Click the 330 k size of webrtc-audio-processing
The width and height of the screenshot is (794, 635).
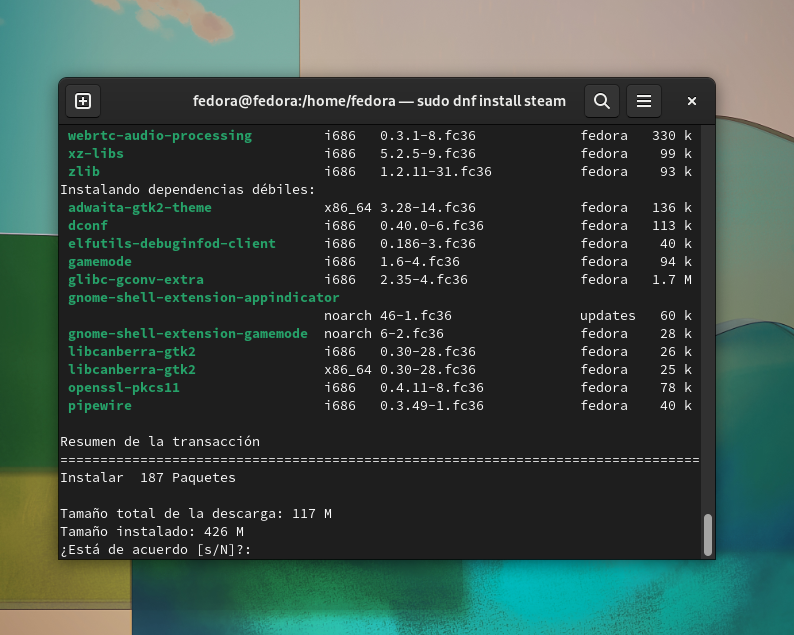pyautogui.click(x=672, y=136)
